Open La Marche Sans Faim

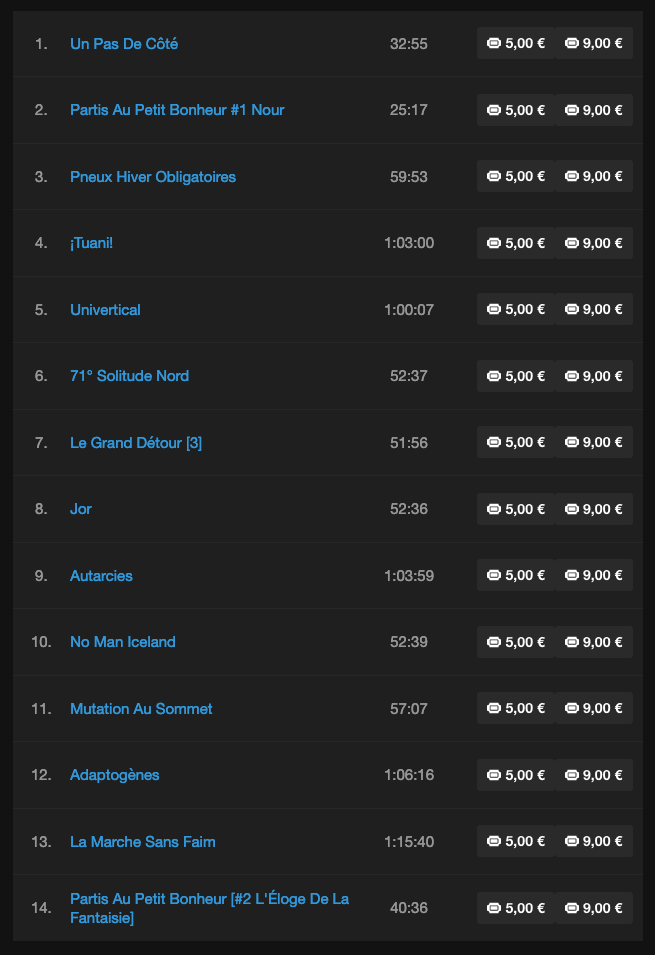[143, 842]
